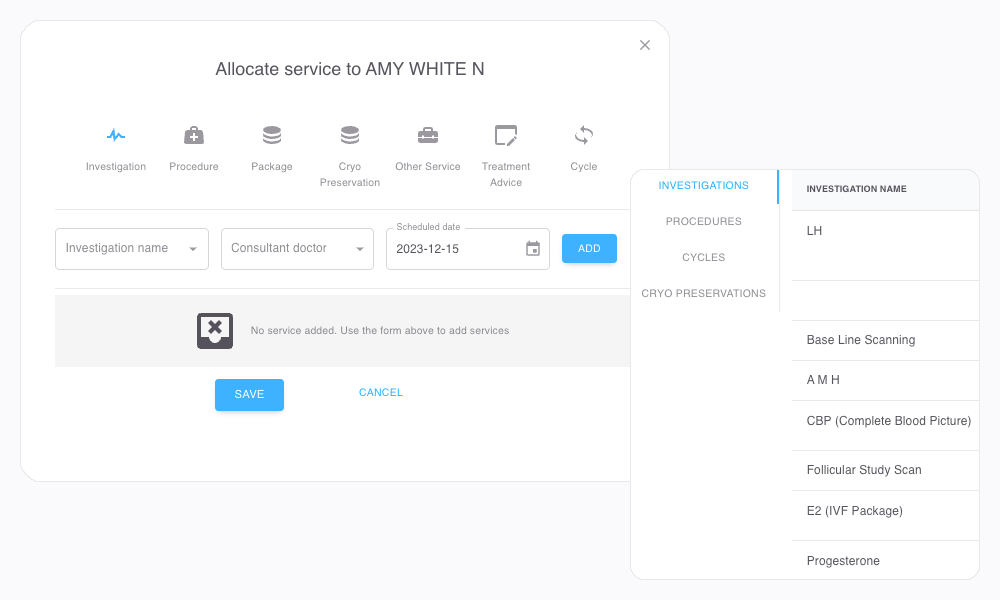Screen dimensions: 1000x600
Task: Choose the Procedure medical kit icon
Action: click(x=194, y=135)
